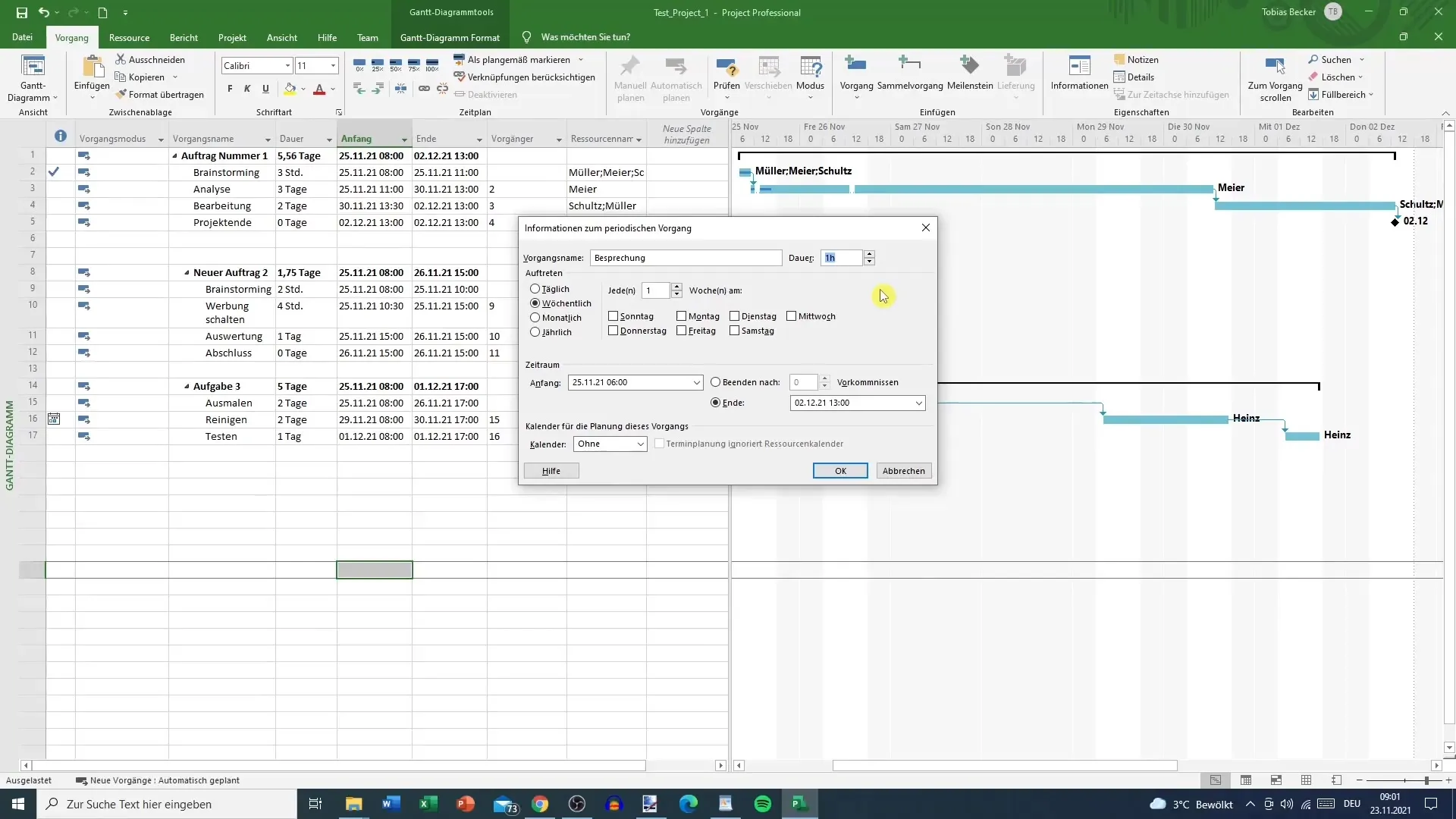Open the font name Calibri dropdown
The image size is (1456, 819).
(x=287, y=66)
